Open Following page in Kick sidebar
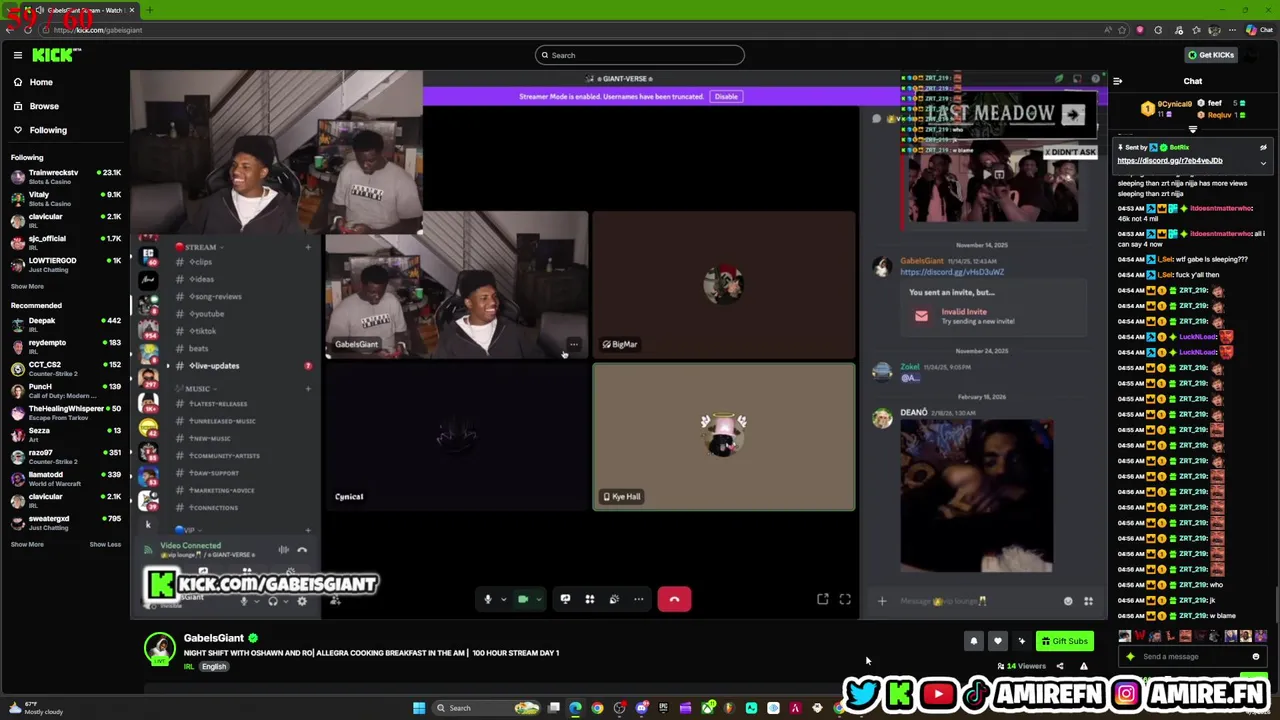The image size is (1280, 720). (x=48, y=130)
